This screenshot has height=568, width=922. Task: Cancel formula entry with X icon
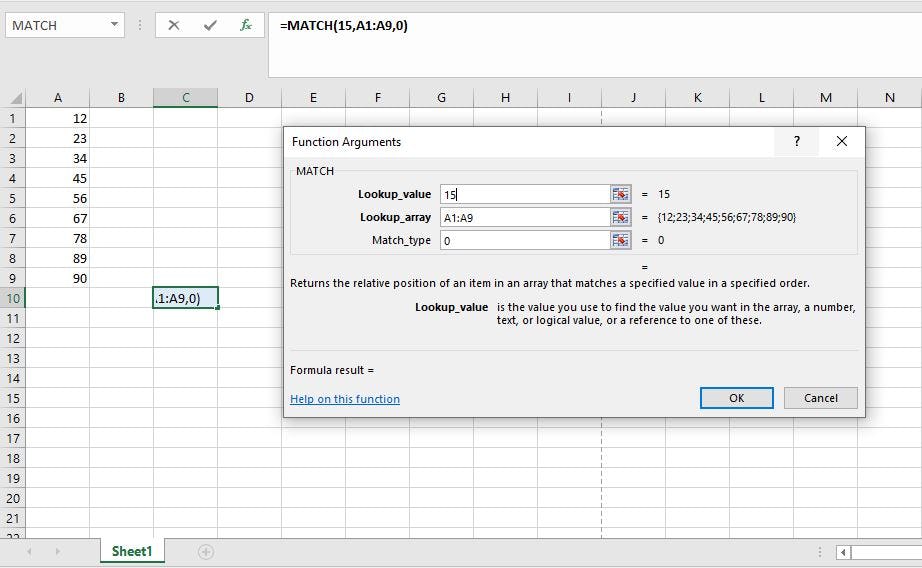point(173,25)
